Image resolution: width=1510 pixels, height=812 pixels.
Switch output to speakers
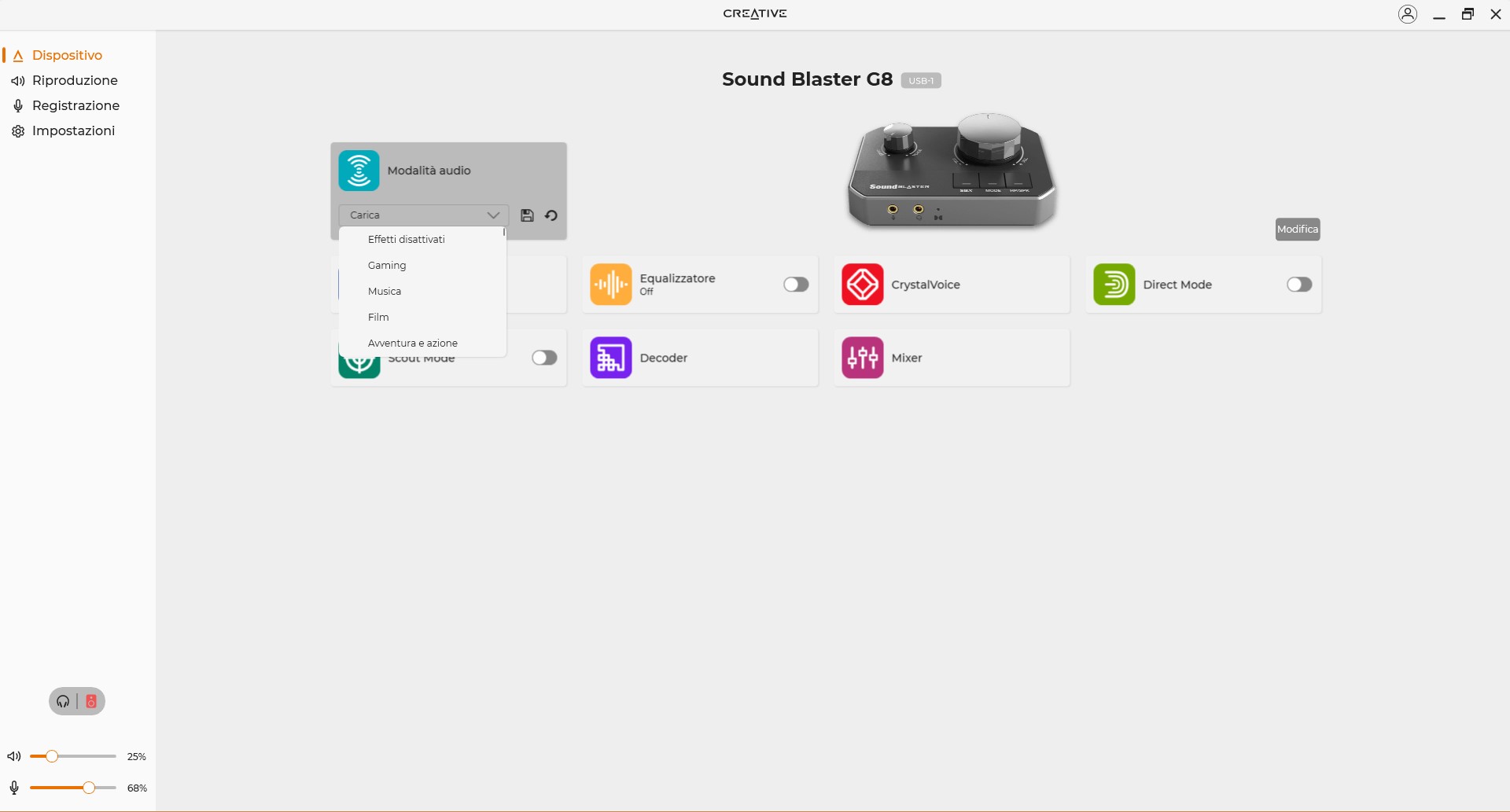point(91,701)
